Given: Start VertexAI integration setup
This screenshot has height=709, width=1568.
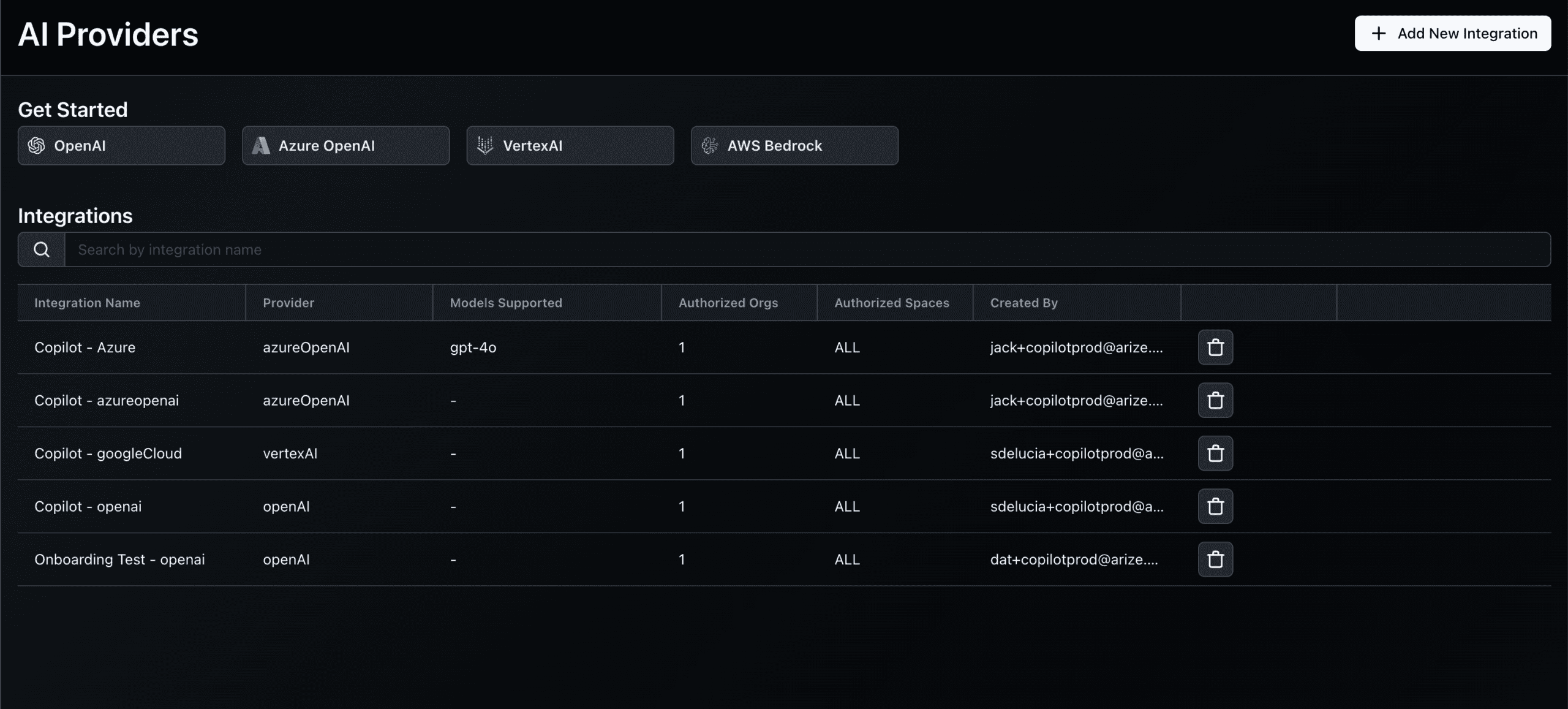Looking at the screenshot, I should pos(570,145).
